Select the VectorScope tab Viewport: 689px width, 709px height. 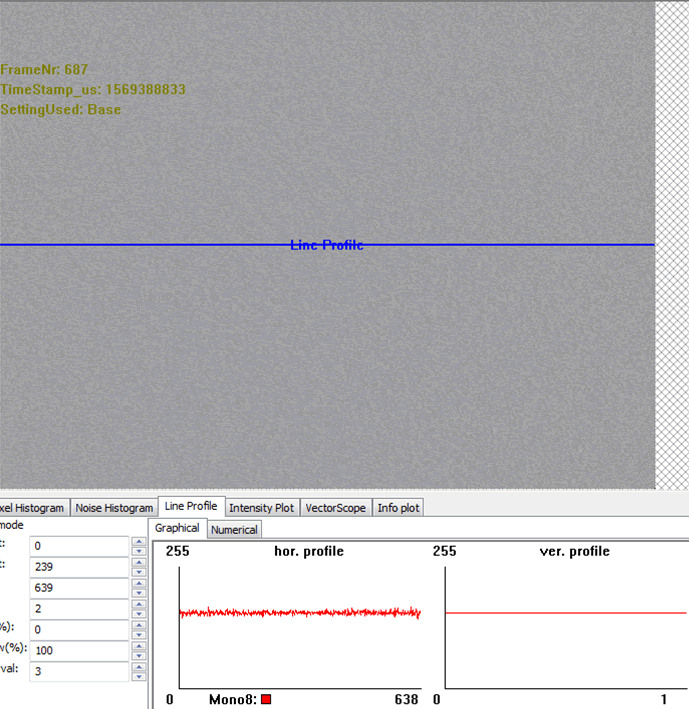tap(335, 508)
